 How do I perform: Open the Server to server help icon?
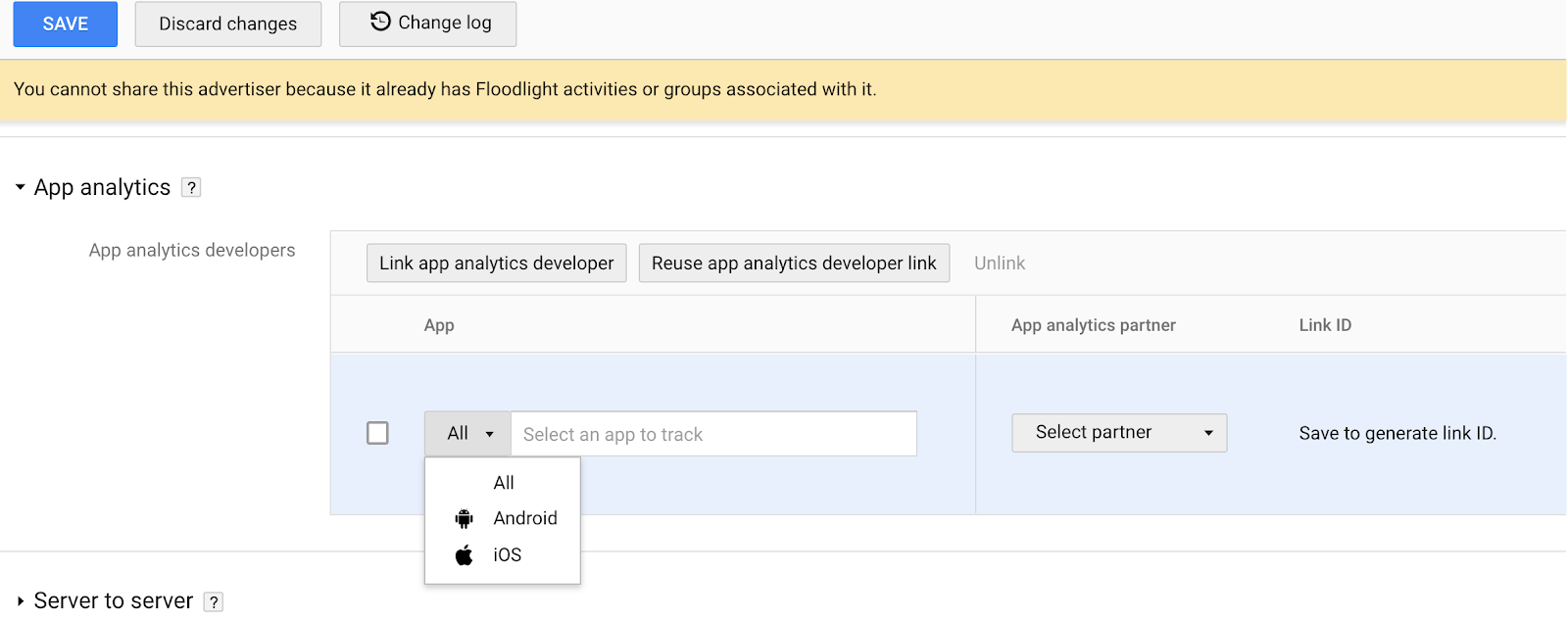214,601
